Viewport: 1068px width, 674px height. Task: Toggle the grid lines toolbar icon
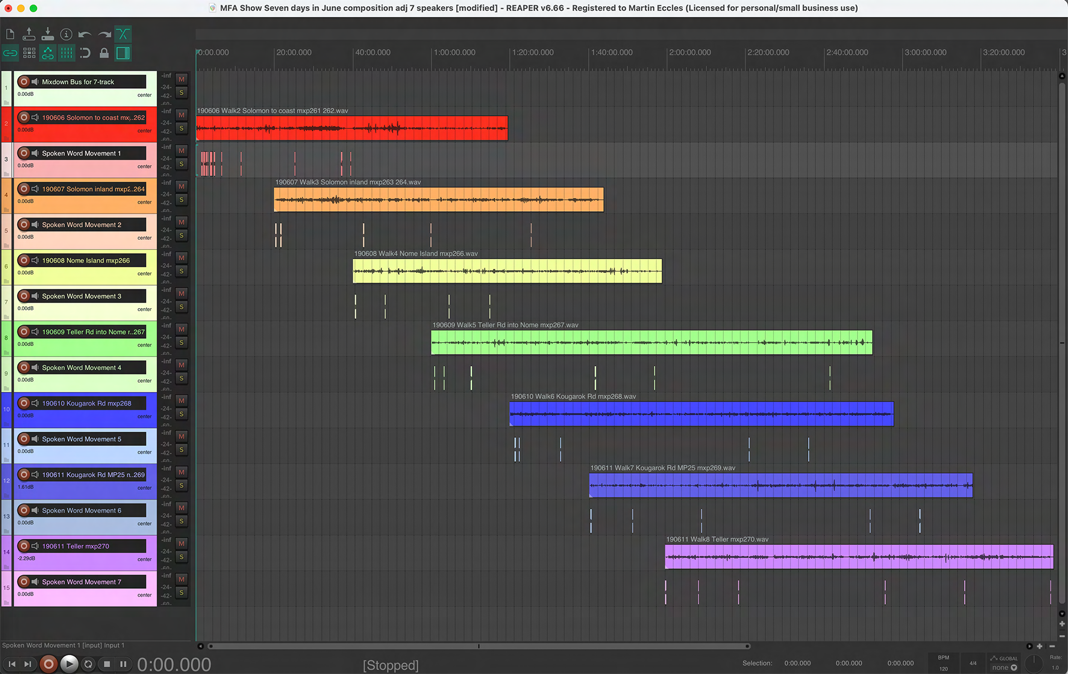pos(66,53)
